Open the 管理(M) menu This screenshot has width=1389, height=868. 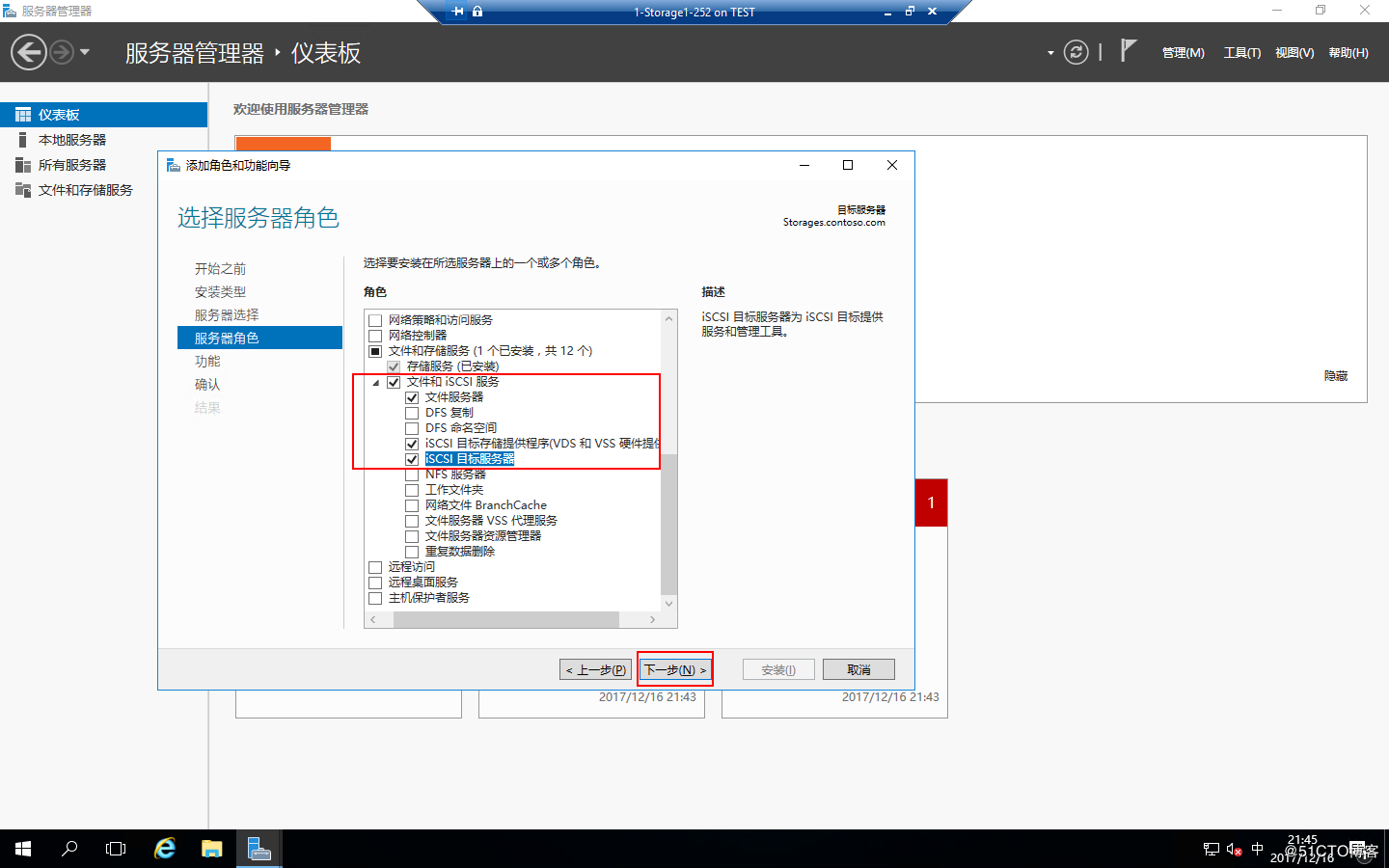pos(1183,53)
